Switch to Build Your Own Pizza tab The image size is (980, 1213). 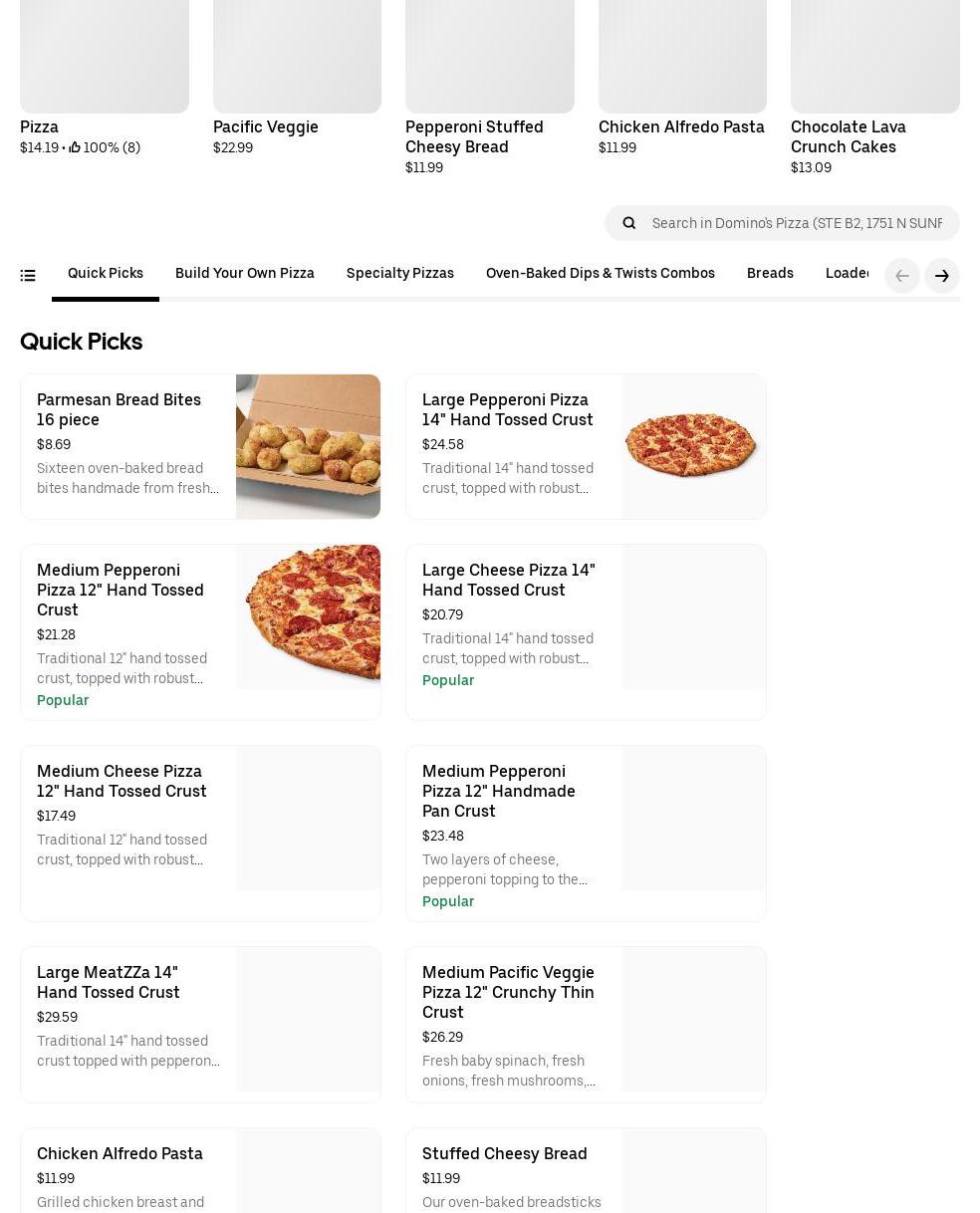(245, 273)
